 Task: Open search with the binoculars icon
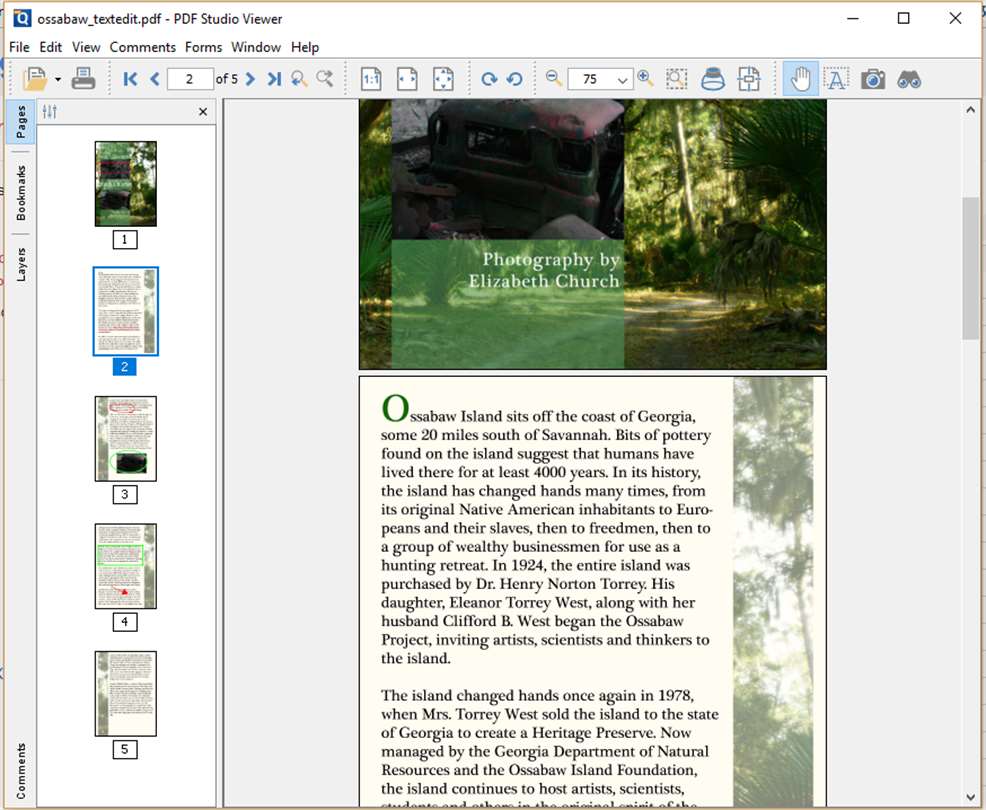click(x=909, y=79)
